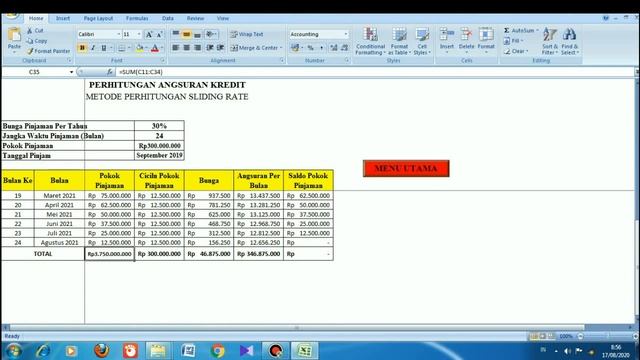Open the font size 11 dropdown
Screen dimensions: 640x360
pyautogui.click(x=139, y=34)
